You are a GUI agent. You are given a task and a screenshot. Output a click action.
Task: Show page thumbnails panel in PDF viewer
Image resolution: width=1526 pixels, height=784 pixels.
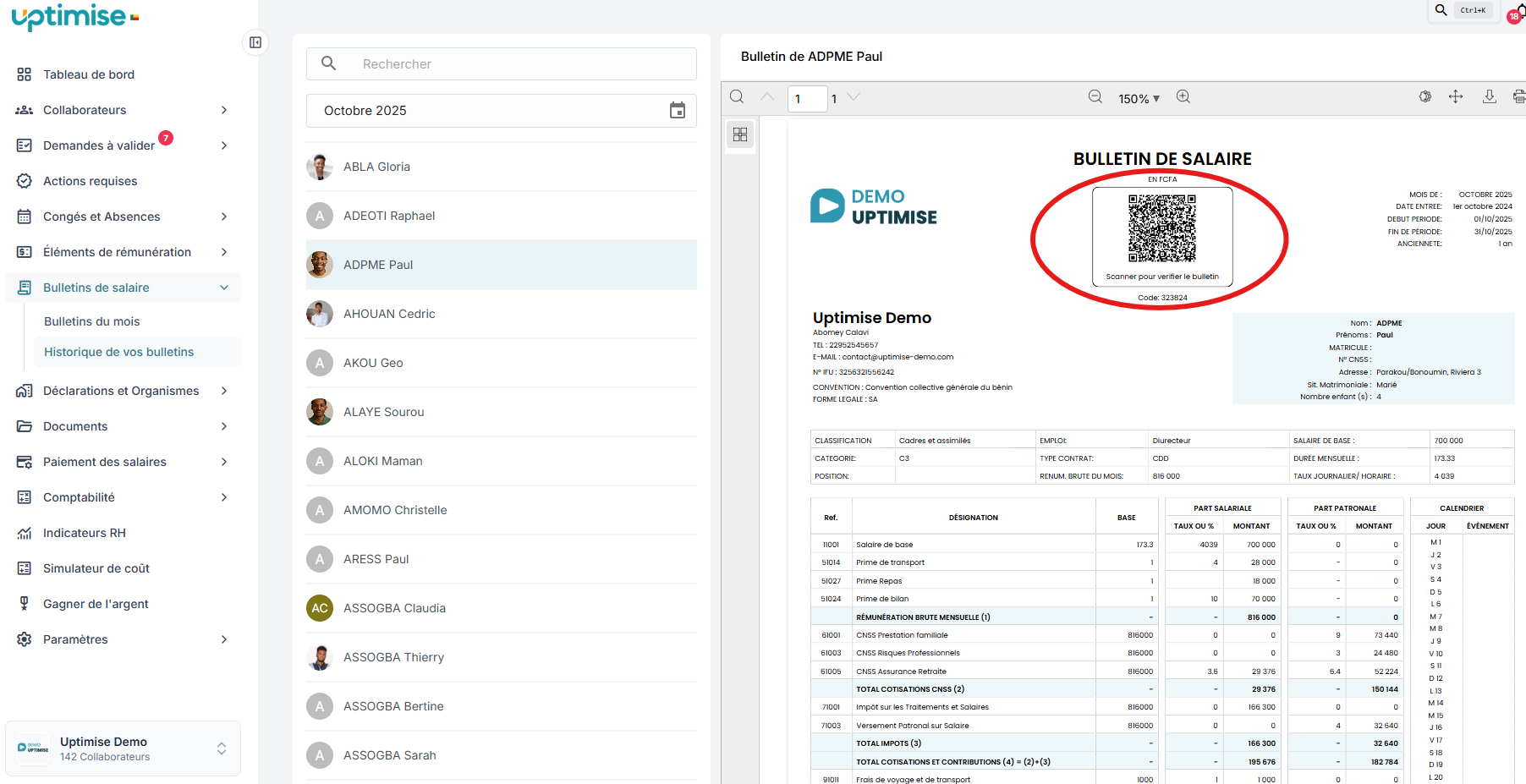[740, 134]
